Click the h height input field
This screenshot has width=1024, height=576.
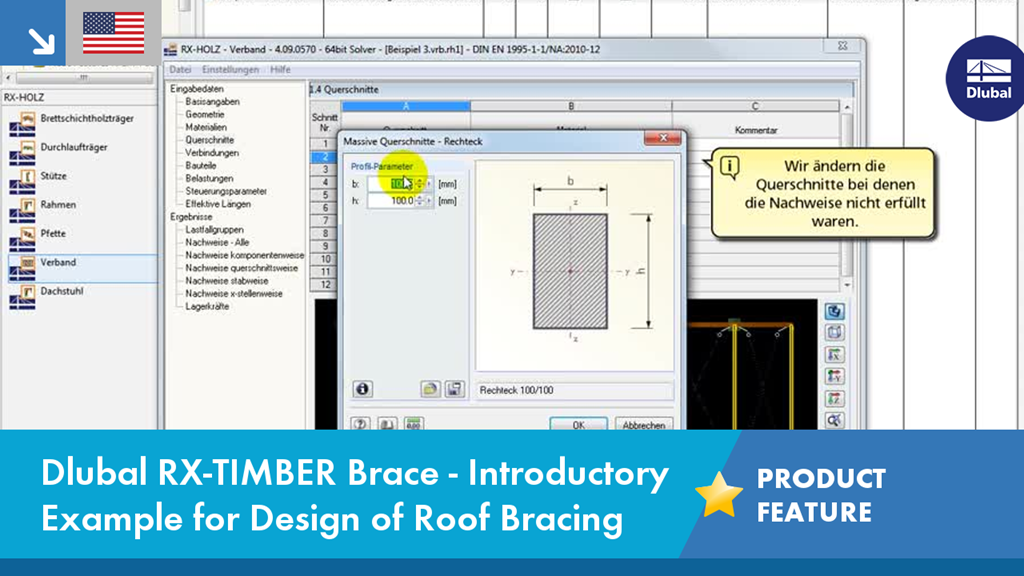[x=391, y=201]
